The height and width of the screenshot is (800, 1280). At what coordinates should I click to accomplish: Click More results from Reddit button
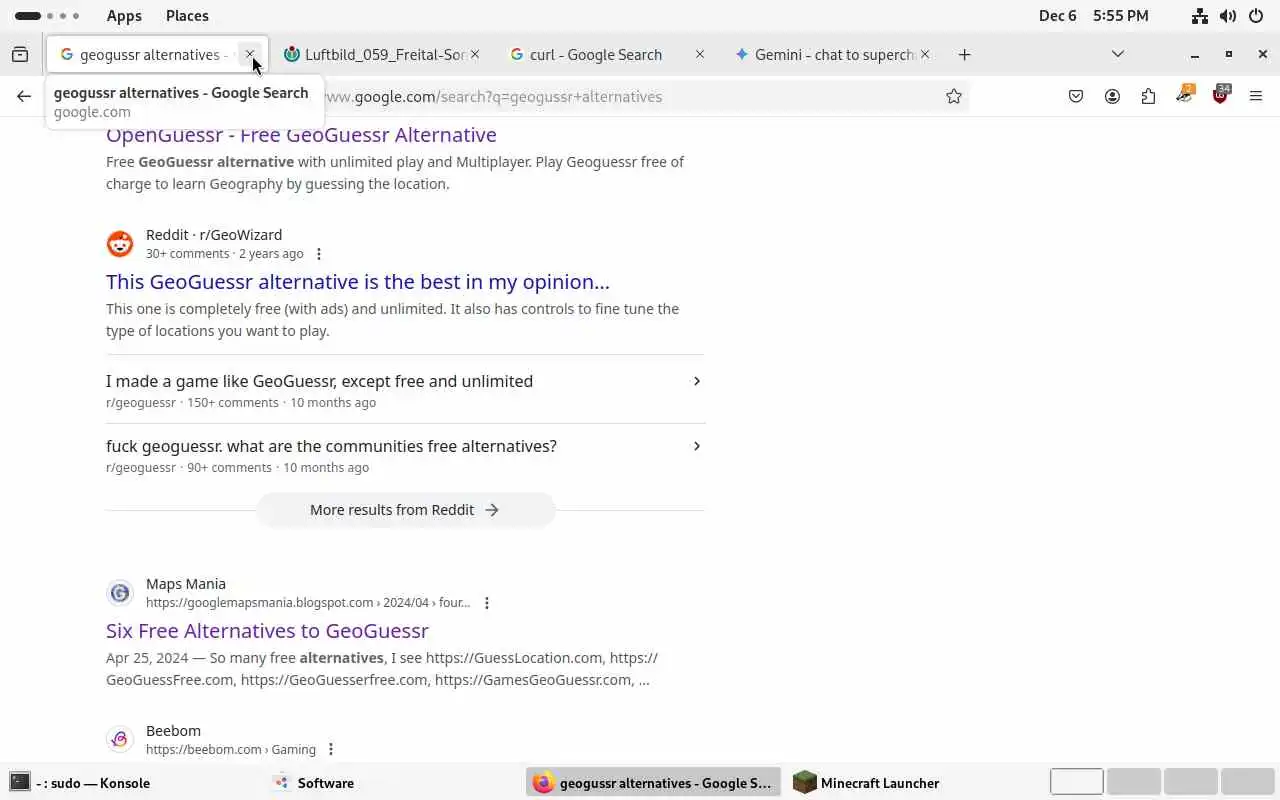click(405, 510)
